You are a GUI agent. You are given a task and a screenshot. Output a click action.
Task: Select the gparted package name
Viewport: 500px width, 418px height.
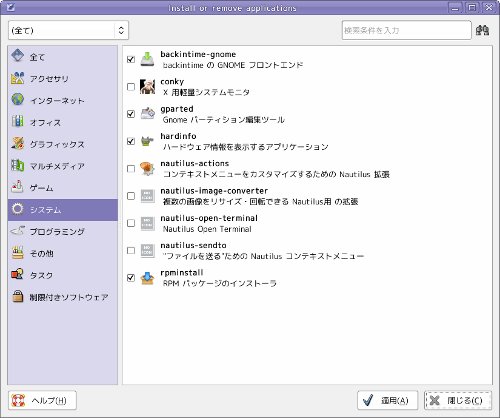(x=177, y=109)
